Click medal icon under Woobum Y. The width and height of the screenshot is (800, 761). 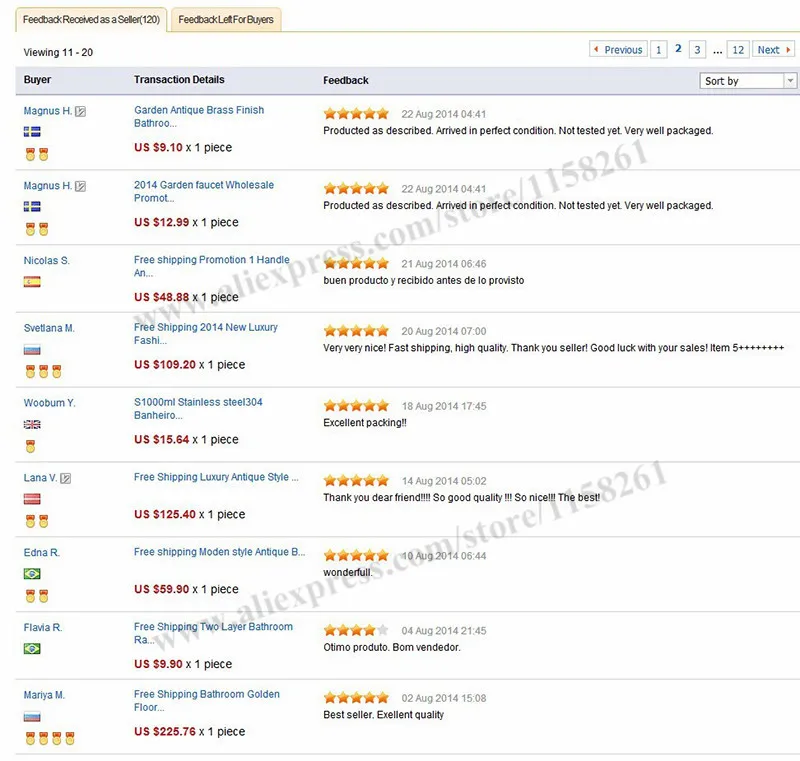(x=31, y=446)
